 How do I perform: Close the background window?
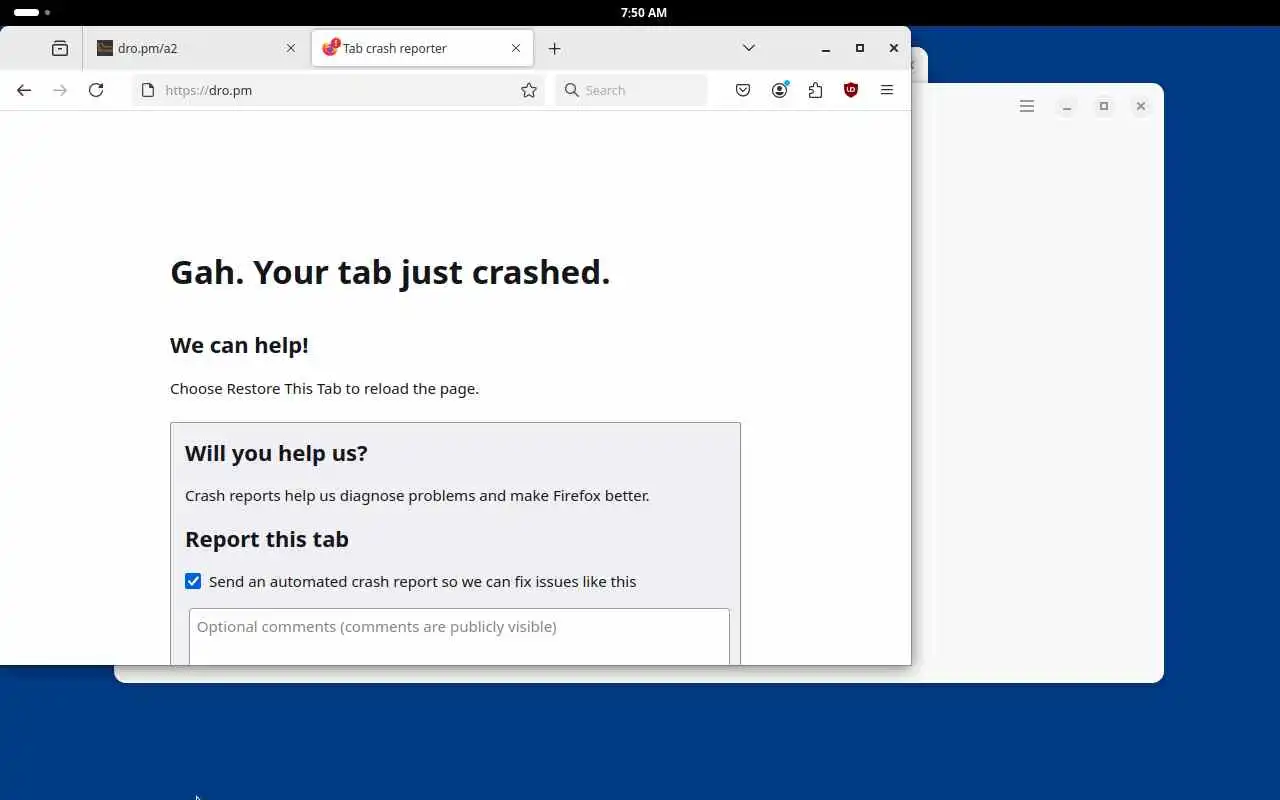[x=1141, y=106]
